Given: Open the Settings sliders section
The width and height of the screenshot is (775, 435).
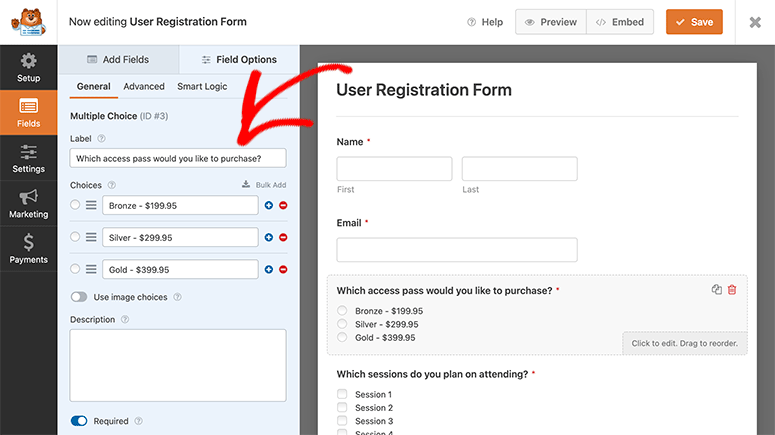Looking at the screenshot, I should pyautogui.click(x=28, y=158).
